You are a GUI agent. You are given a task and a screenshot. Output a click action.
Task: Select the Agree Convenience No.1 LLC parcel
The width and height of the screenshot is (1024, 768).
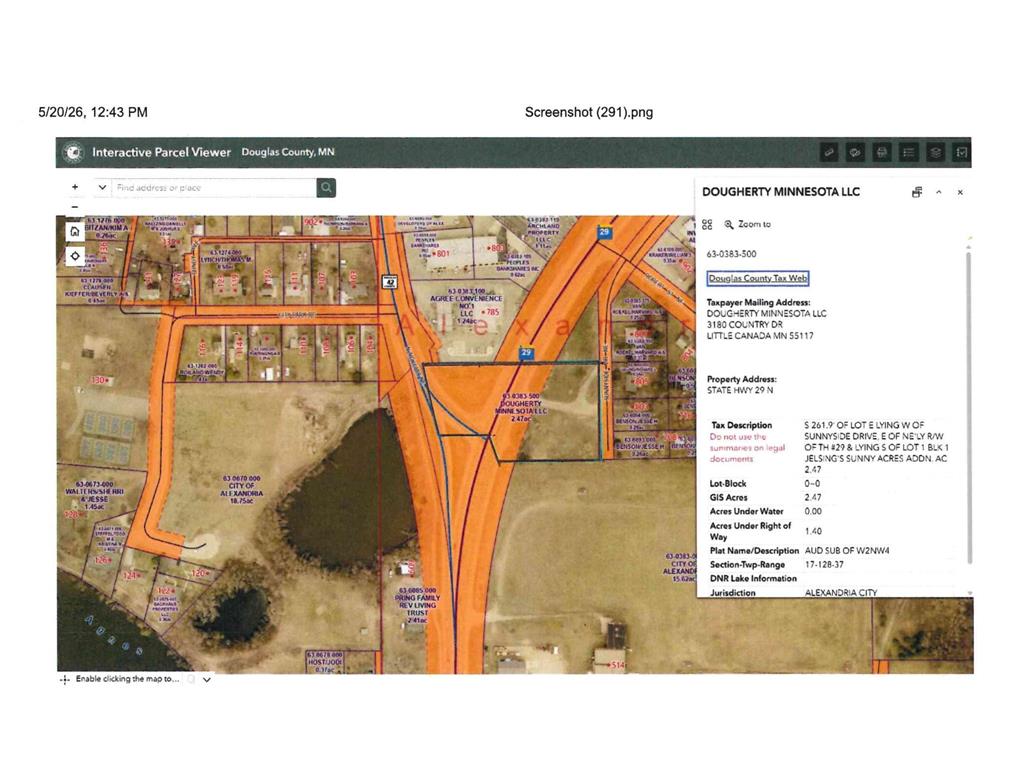[466, 306]
